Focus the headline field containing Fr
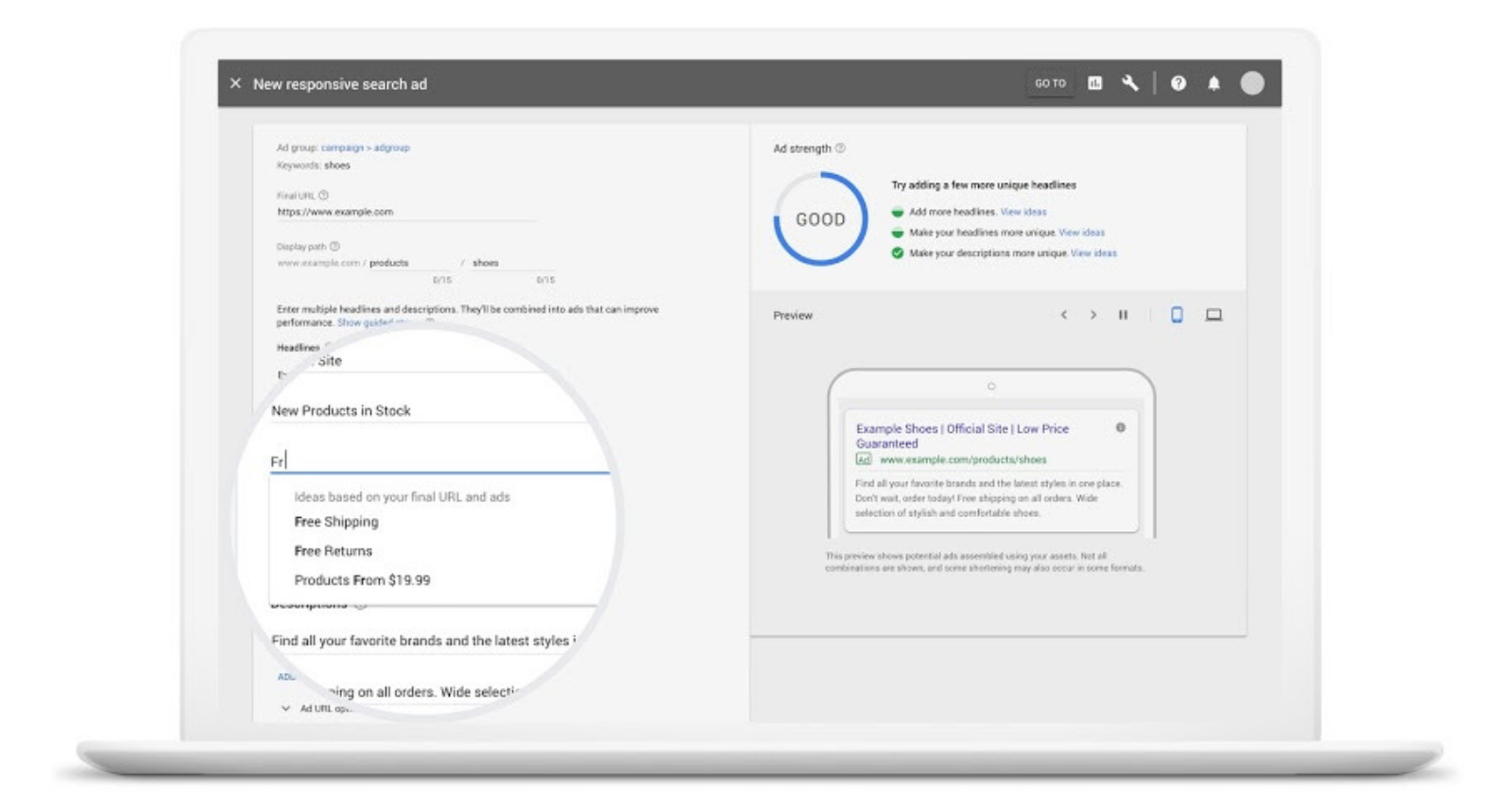The width and height of the screenshot is (1512, 794). (x=439, y=460)
